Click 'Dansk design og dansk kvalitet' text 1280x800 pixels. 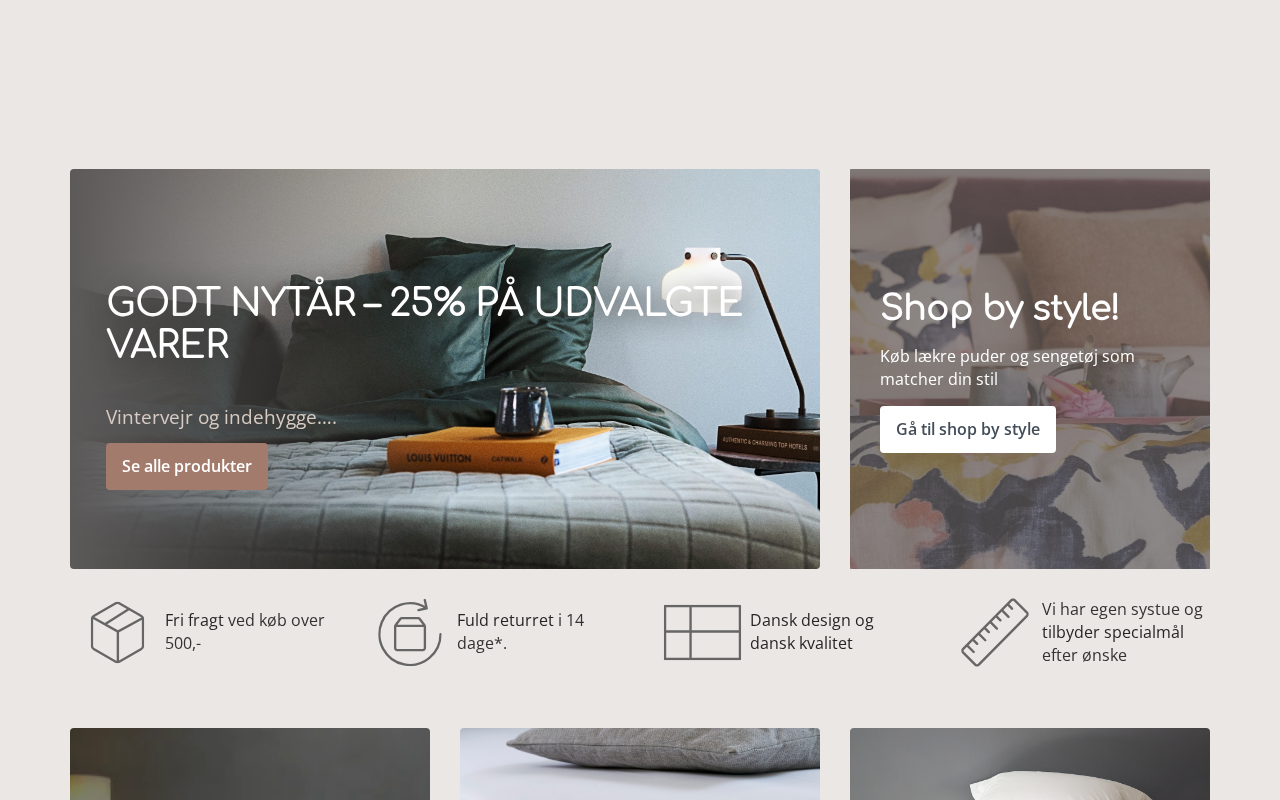tap(812, 632)
